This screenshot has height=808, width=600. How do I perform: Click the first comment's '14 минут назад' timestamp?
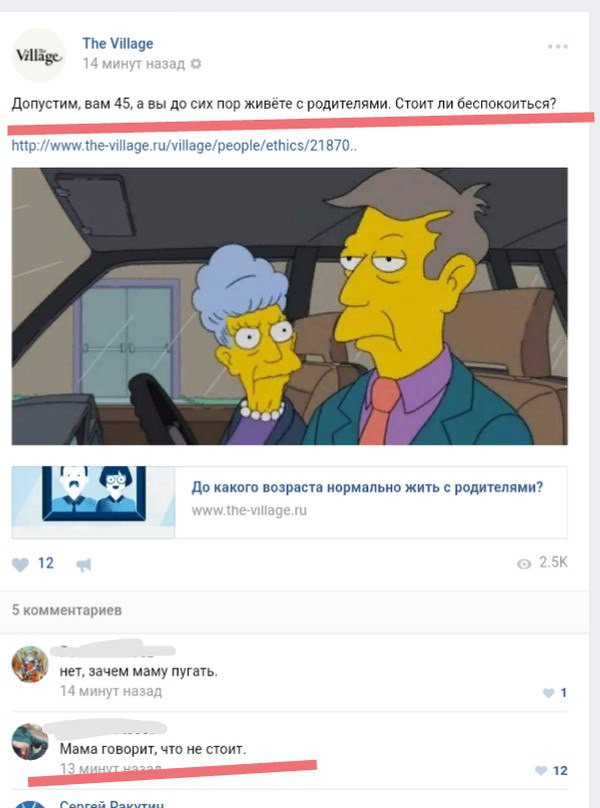point(111,691)
